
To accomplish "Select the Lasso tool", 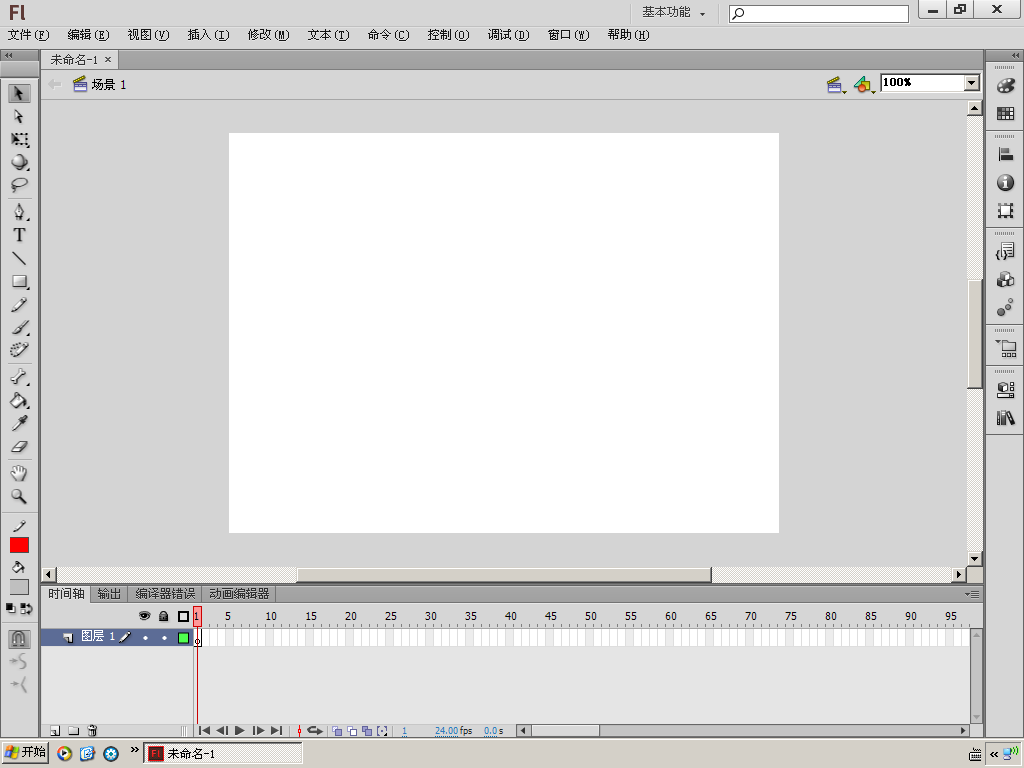I will (x=19, y=185).
